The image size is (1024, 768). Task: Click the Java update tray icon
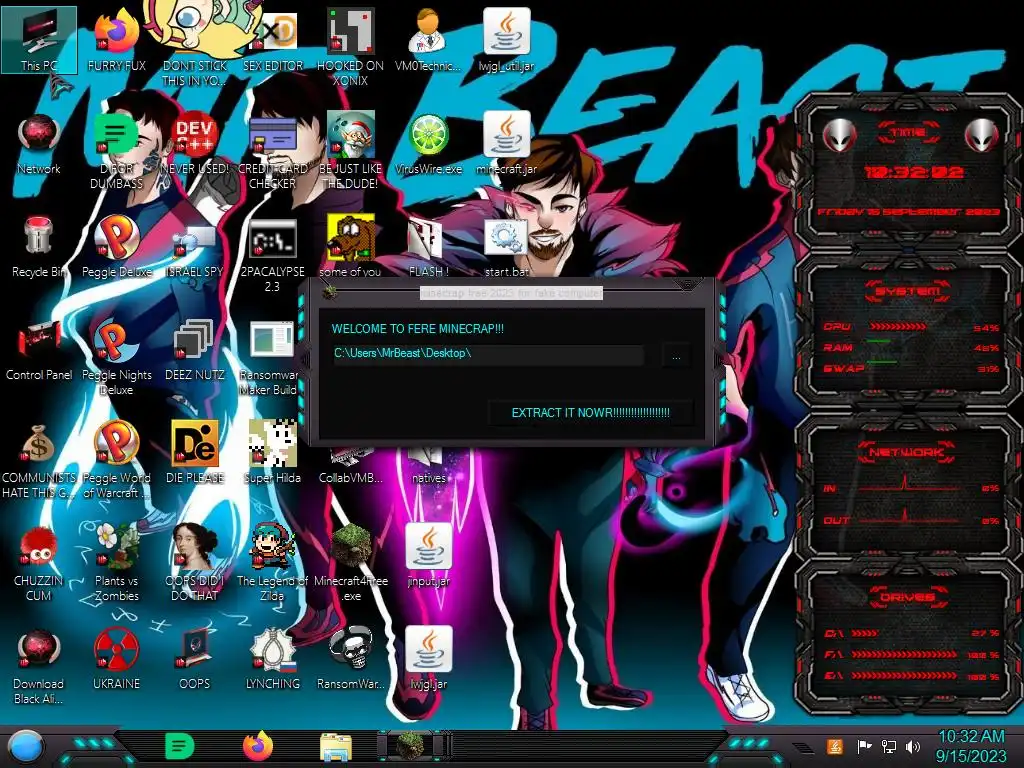pos(835,746)
